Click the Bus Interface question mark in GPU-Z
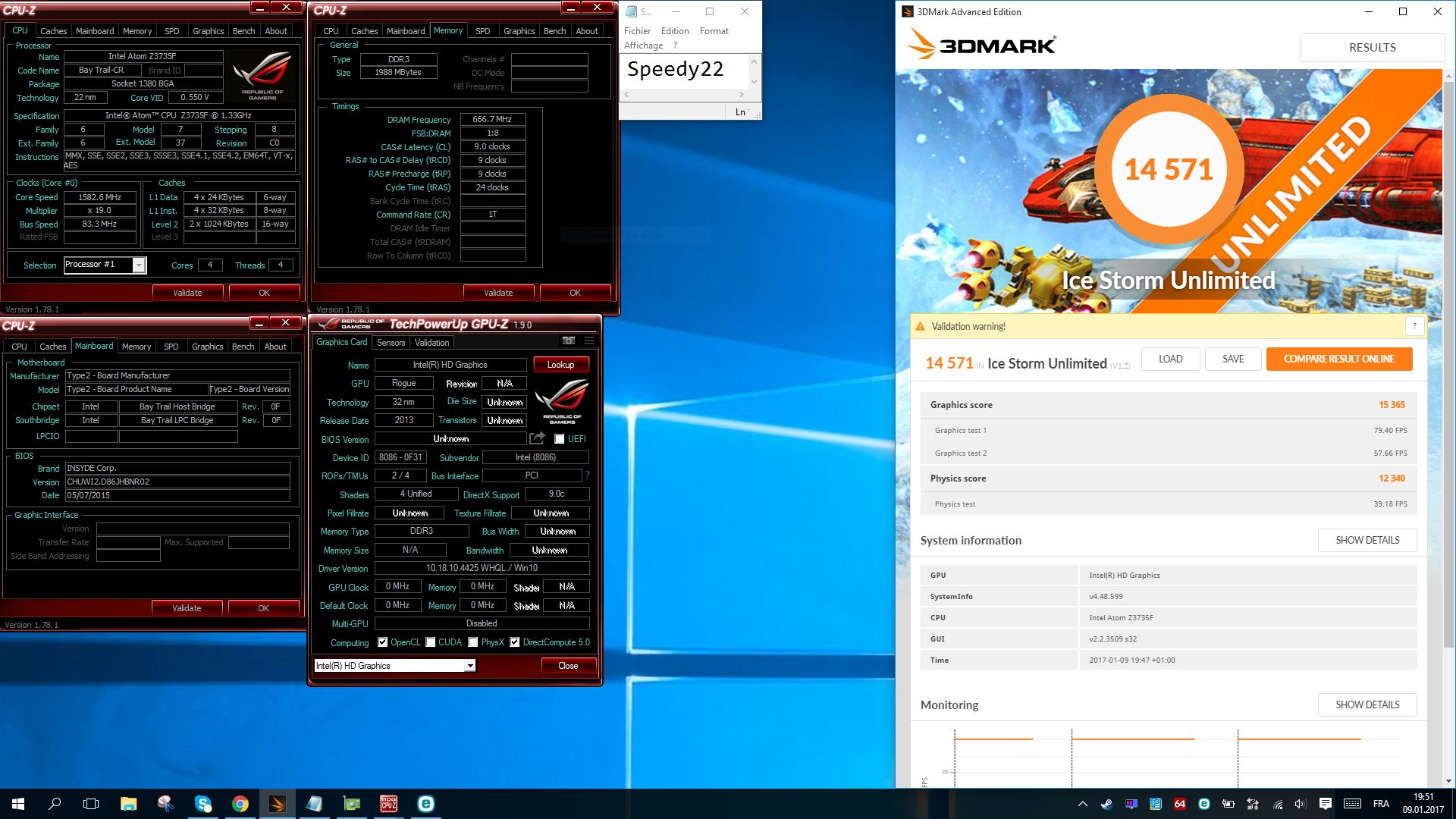This screenshot has width=1456, height=819. [x=587, y=475]
